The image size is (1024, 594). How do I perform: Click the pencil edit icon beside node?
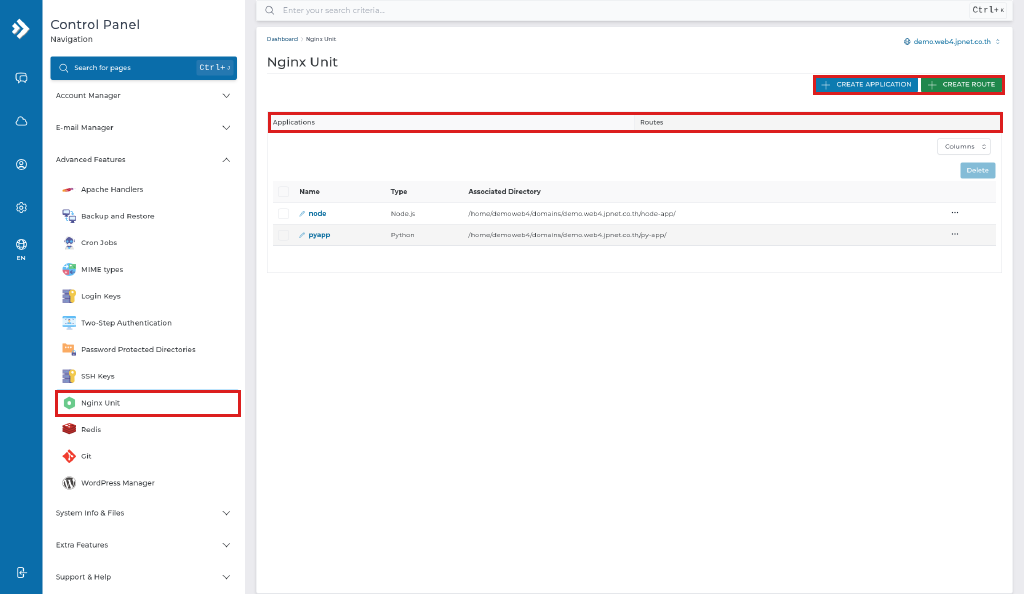coord(302,213)
